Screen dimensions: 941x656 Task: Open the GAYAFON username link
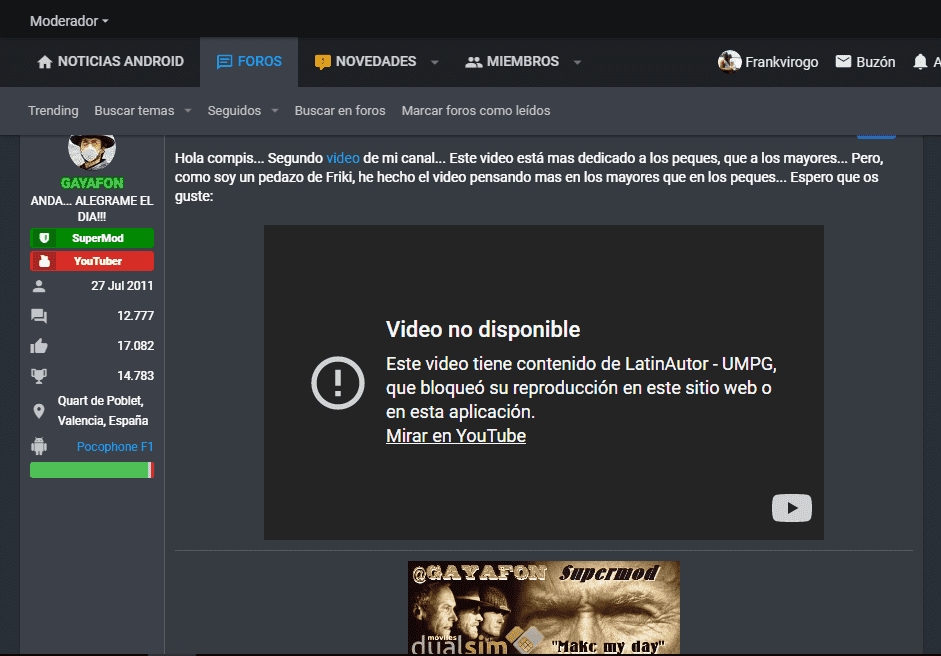tap(92, 183)
